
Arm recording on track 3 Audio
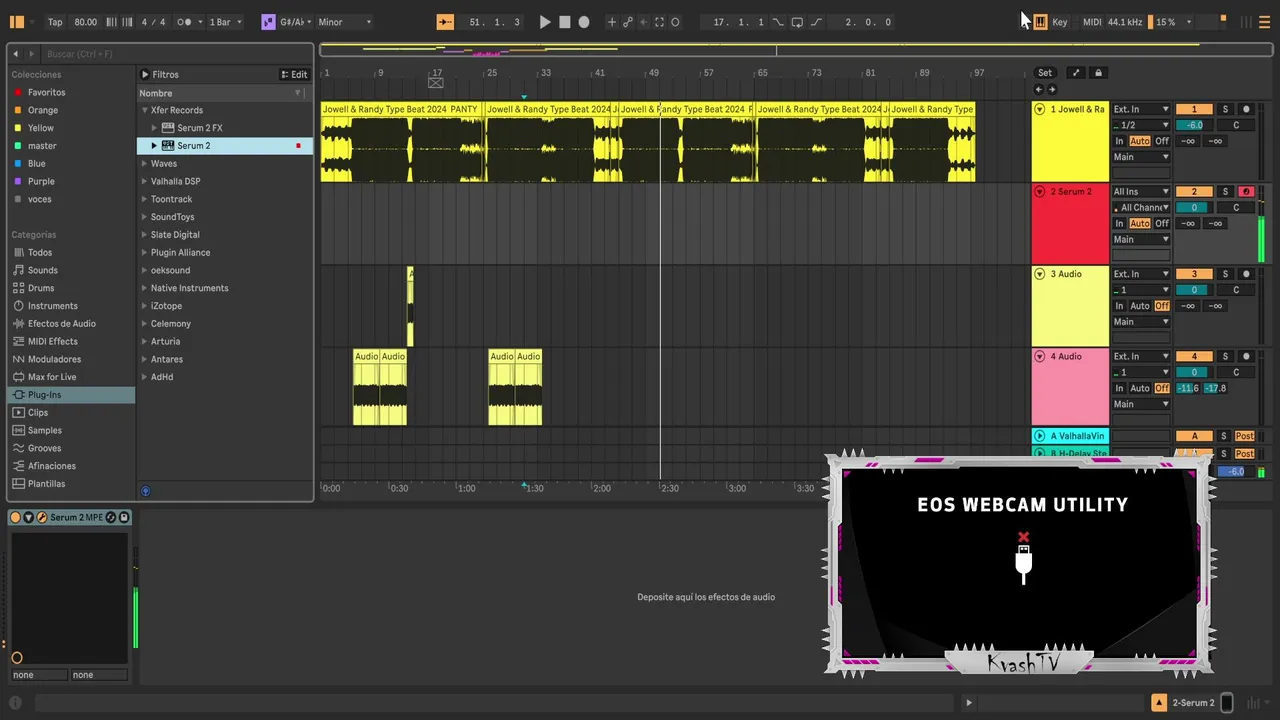[x=1246, y=274]
